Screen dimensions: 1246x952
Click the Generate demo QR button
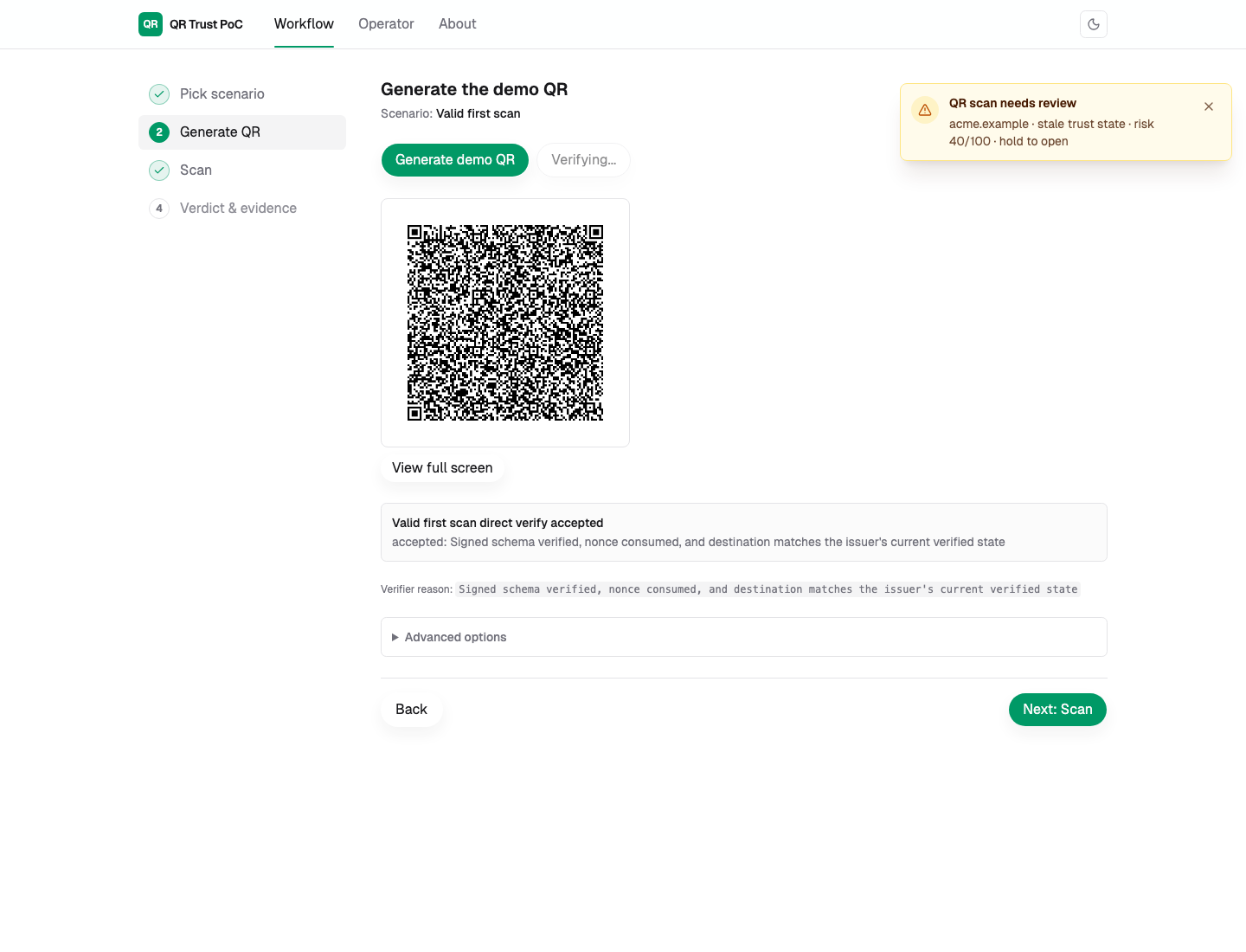(x=455, y=160)
